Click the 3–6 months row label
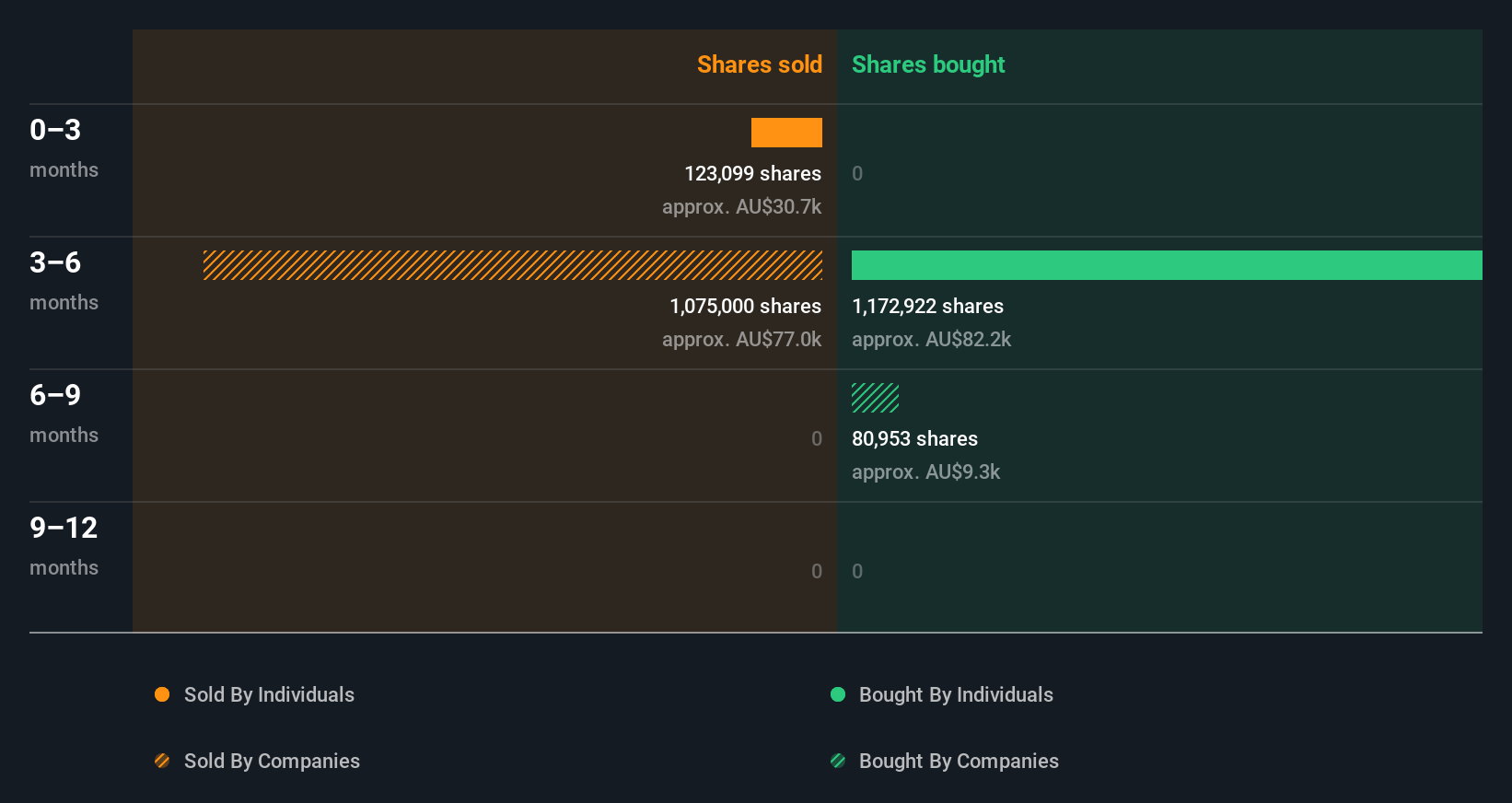Screen dimensions: 1512x803 pos(64,281)
